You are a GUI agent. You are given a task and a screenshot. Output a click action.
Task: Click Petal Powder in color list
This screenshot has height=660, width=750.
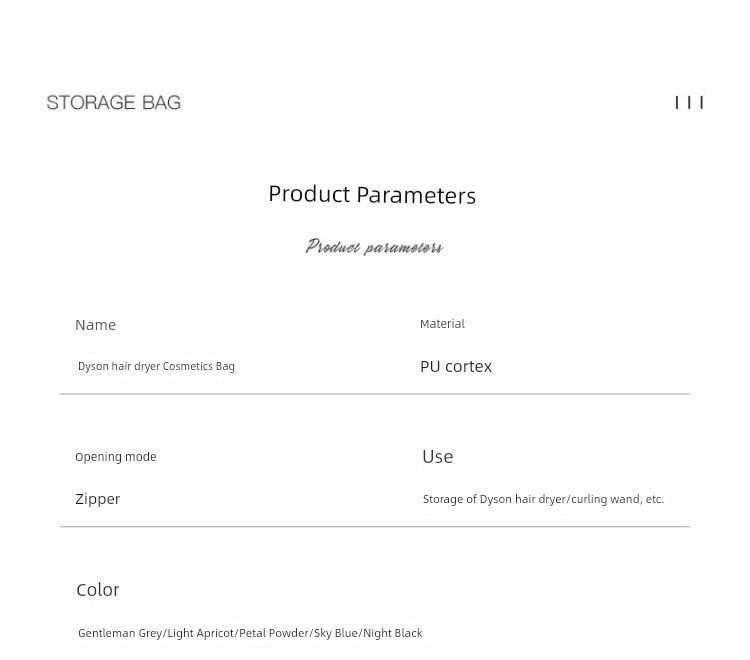275,633
